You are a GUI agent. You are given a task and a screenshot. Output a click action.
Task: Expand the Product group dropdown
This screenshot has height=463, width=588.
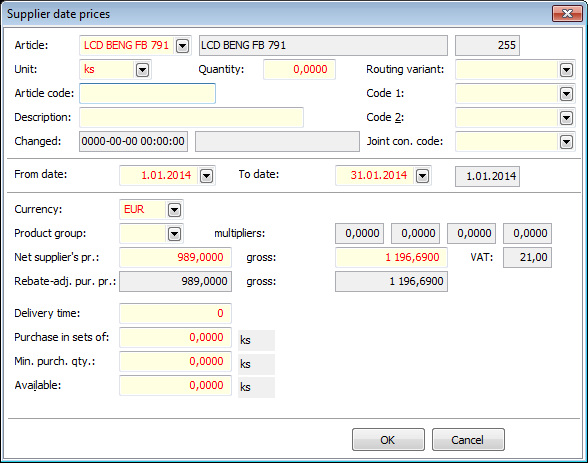click(x=174, y=234)
